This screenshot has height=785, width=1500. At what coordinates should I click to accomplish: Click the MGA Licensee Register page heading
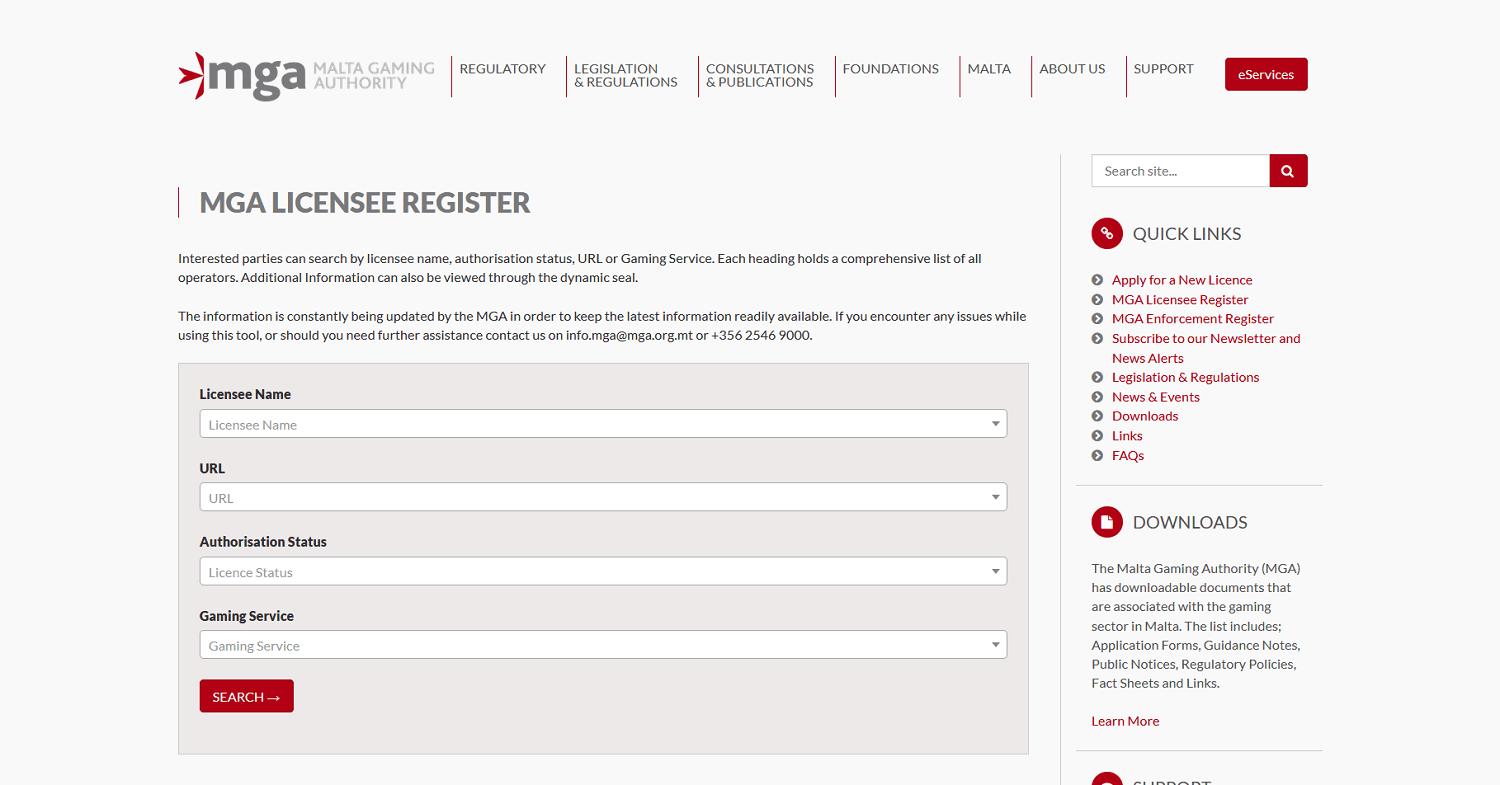click(x=365, y=203)
